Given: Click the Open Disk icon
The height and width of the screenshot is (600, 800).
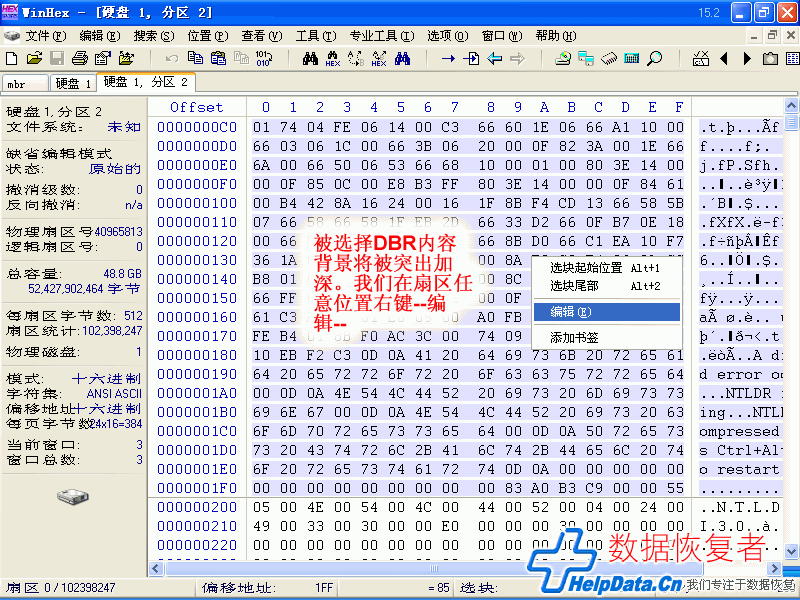Looking at the screenshot, I should coord(563,59).
